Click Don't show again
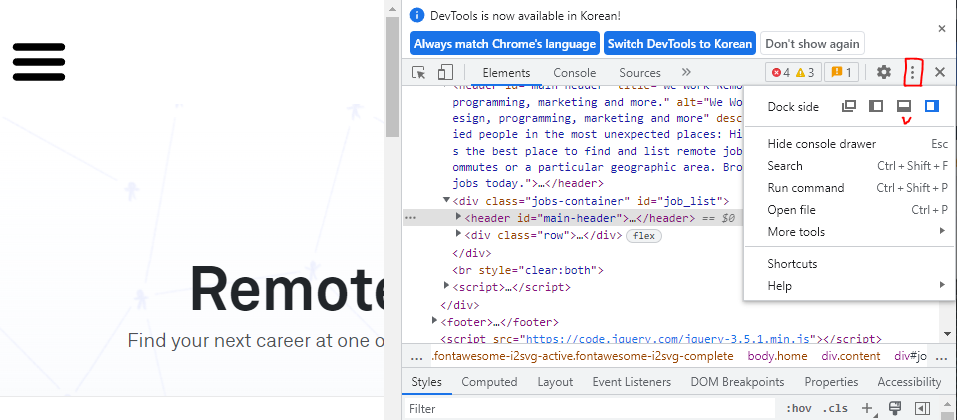957x420 pixels. pyautogui.click(x=812, y=44)
